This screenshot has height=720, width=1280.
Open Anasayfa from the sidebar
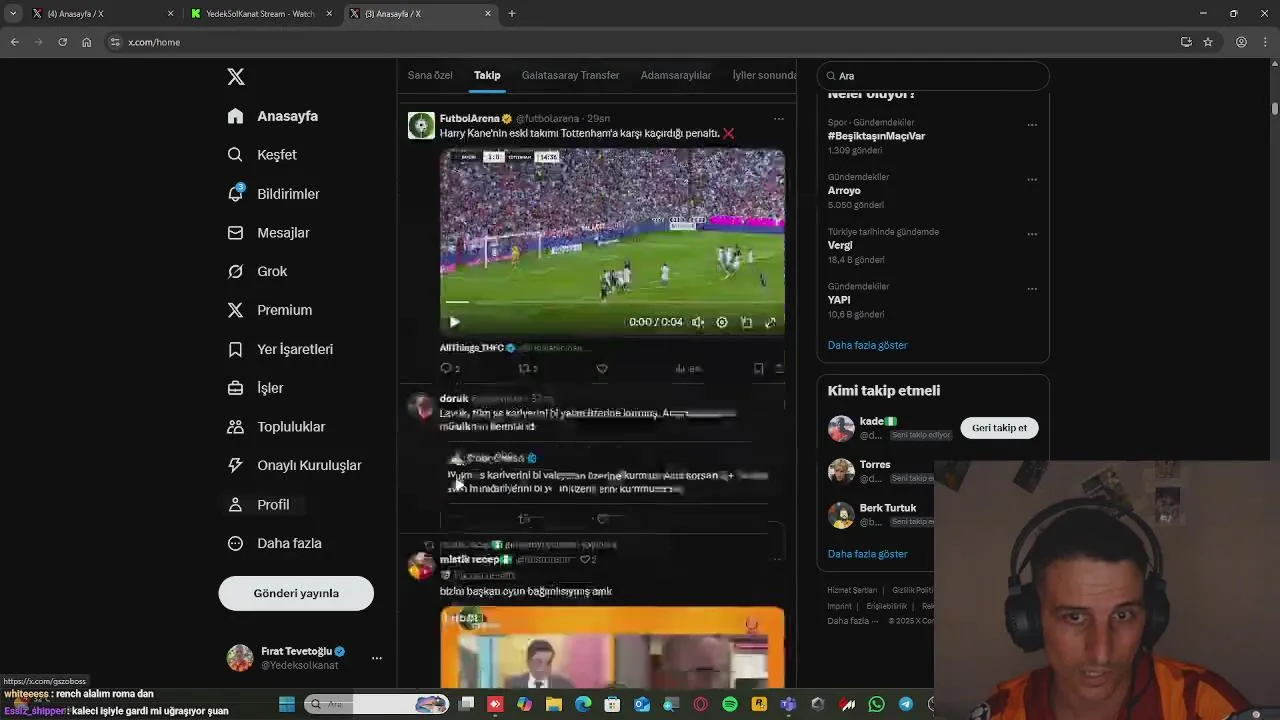pyautogui.click(x=273, y=116)
